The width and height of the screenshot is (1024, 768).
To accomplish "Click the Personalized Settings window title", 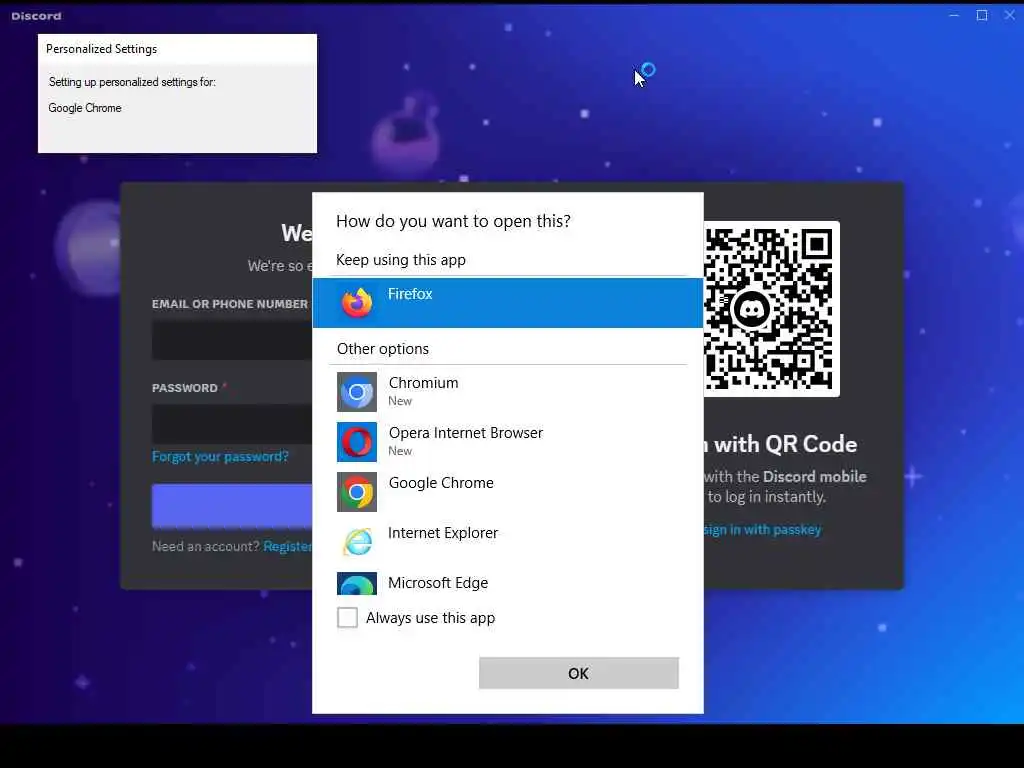I will 101,49.
